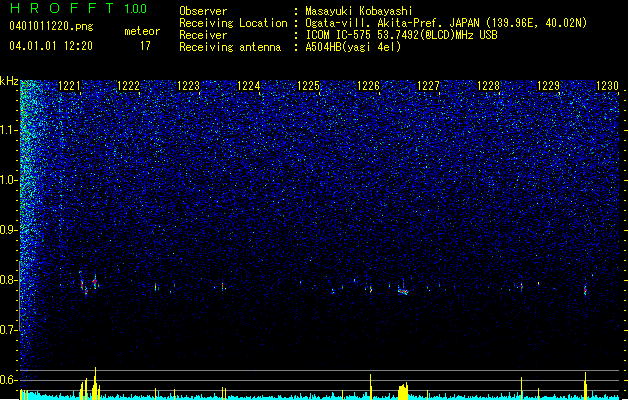Image resolution: width=629 pixels, height=400 pixels.
Task: Click the antenna value A504HB(yagi 4el)
Action: 353,47
